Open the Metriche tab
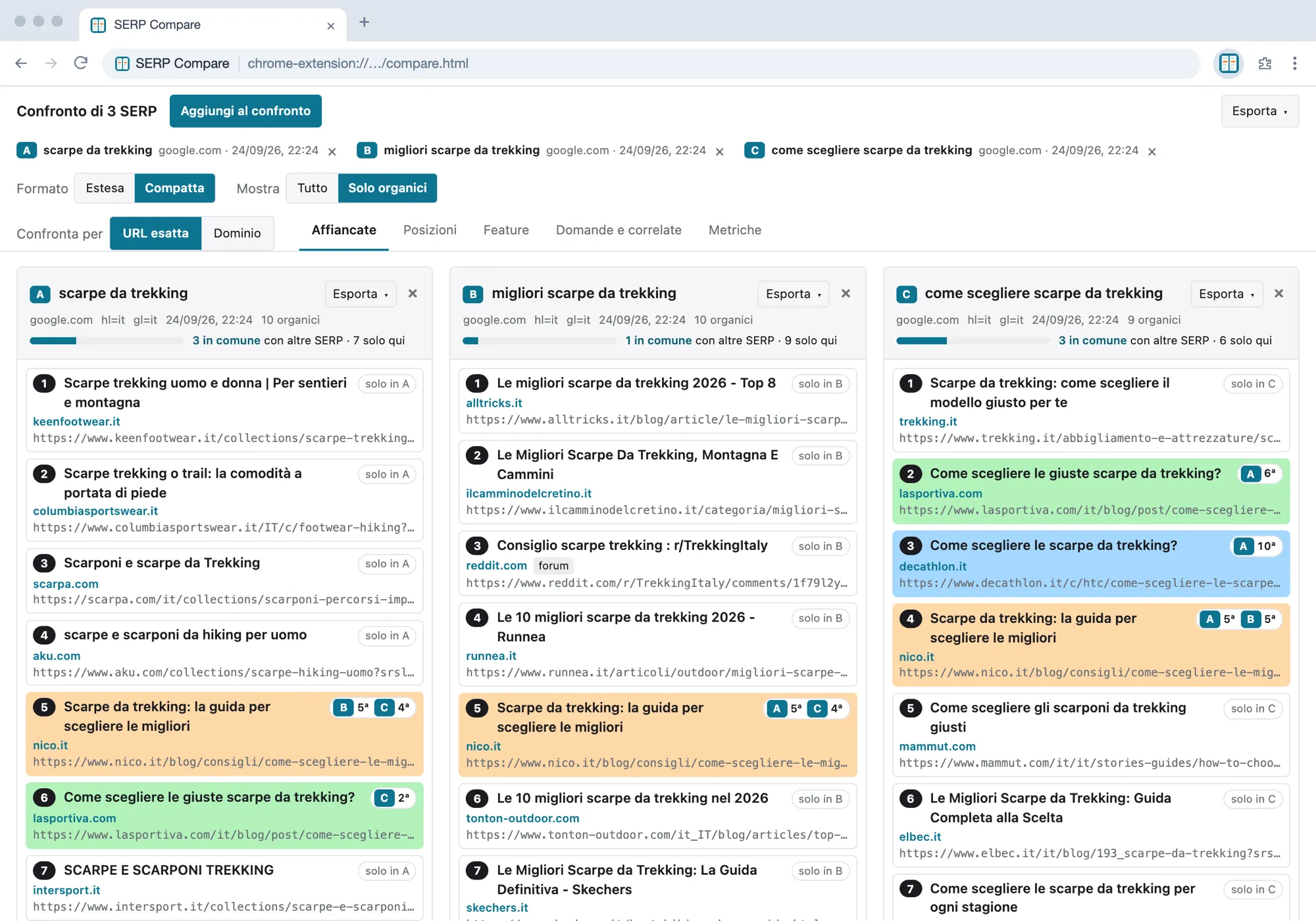1316x921 pixels. tap(735, 230)
